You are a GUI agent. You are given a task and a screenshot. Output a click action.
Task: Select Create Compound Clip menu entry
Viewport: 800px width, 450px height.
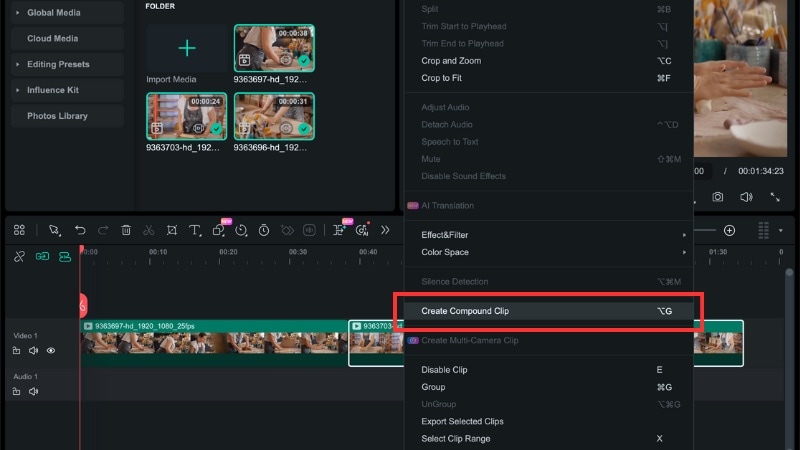point(548,311)
